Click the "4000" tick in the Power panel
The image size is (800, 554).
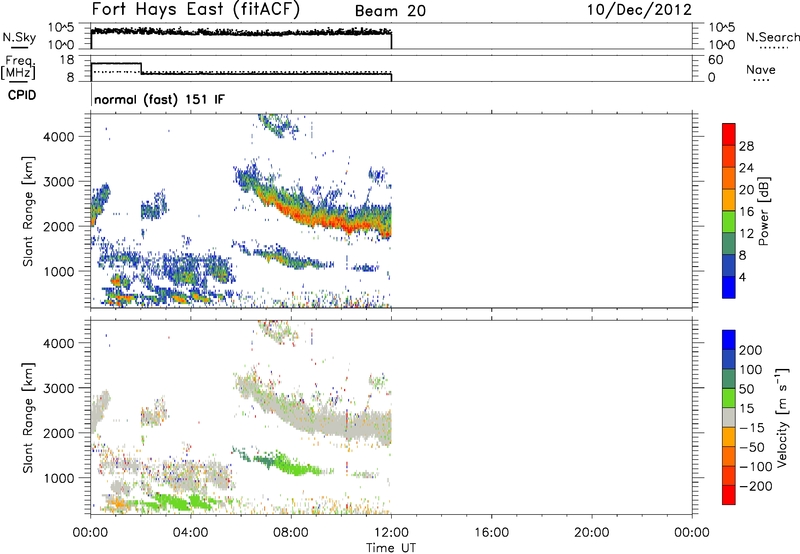point(59,137)
